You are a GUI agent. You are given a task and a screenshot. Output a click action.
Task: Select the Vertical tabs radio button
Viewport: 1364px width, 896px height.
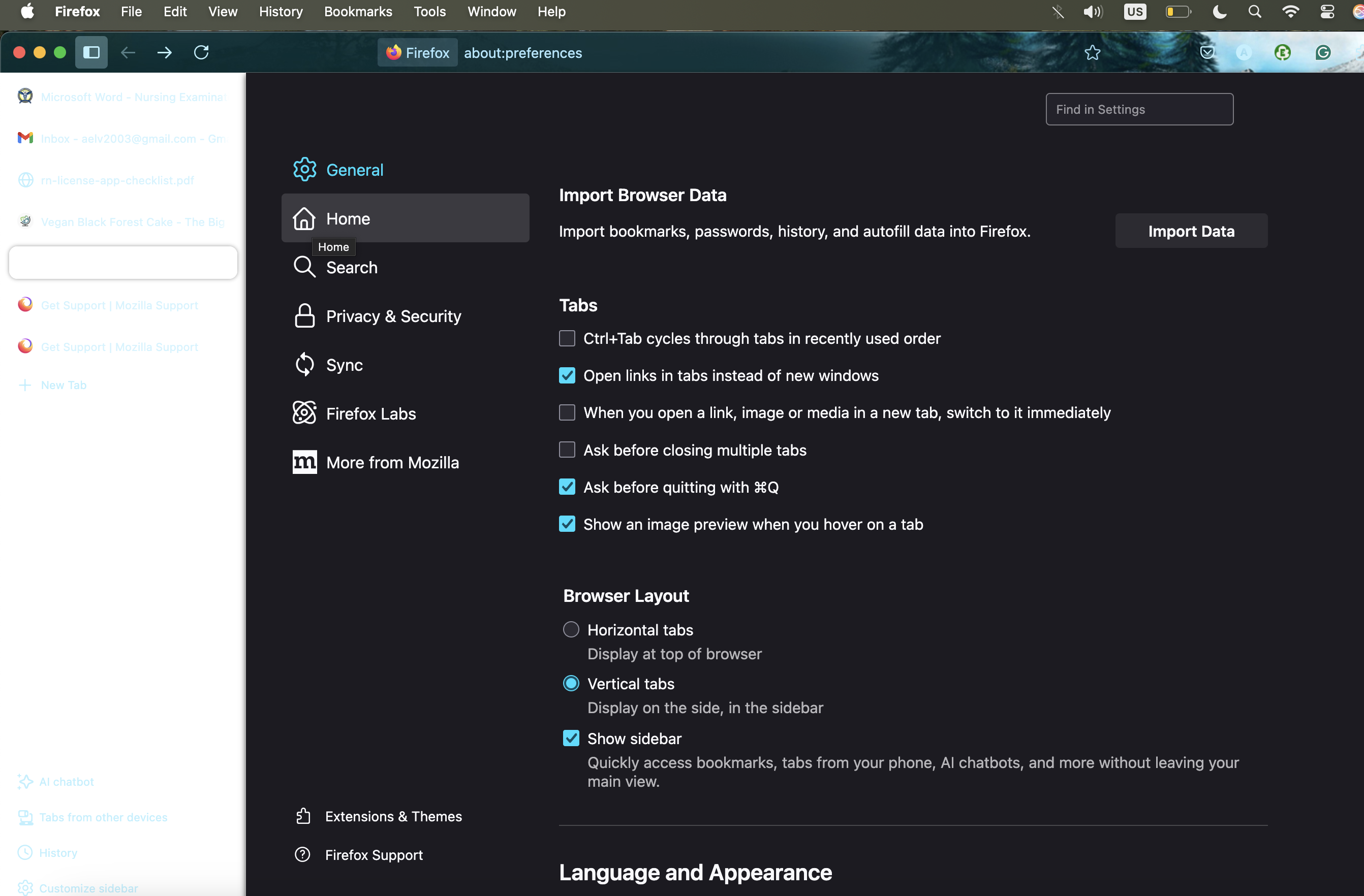coord(571,684)
